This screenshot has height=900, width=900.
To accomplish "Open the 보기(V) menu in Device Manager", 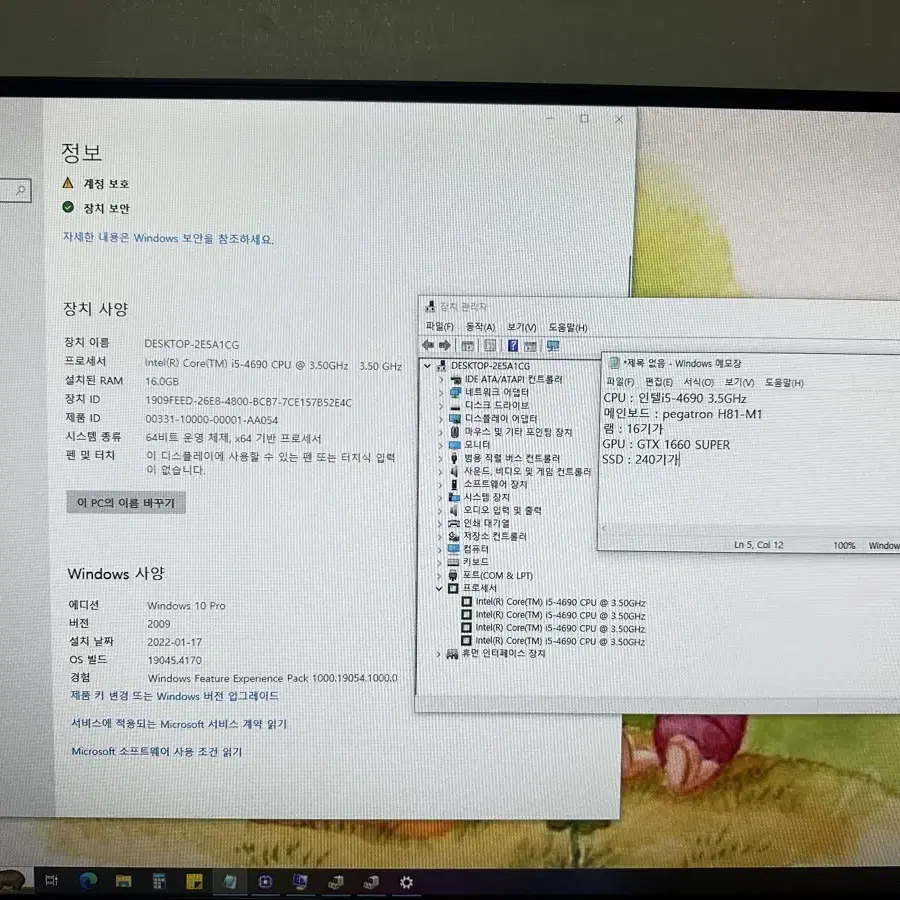I will pos(521,327).
